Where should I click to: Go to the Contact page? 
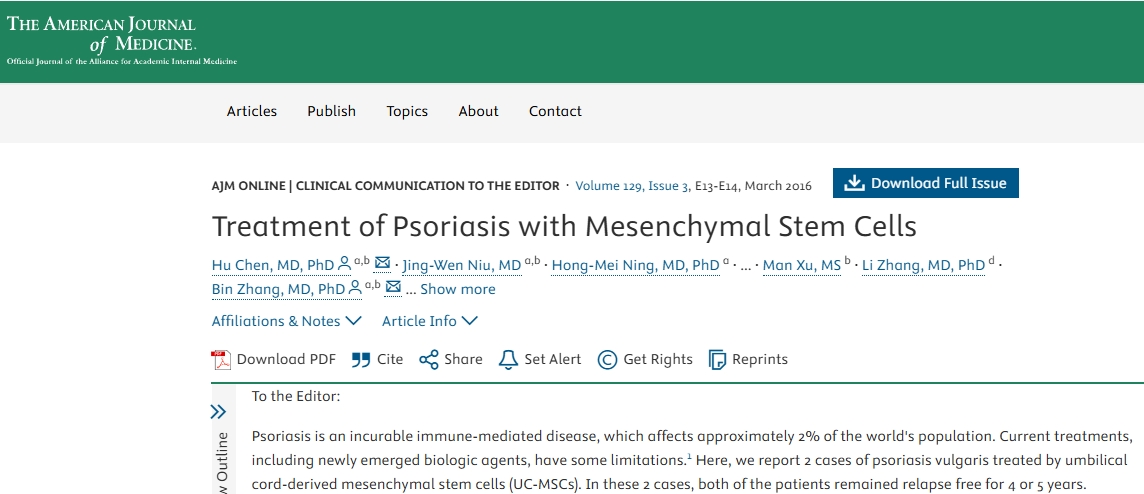click(x=555, y=111)
